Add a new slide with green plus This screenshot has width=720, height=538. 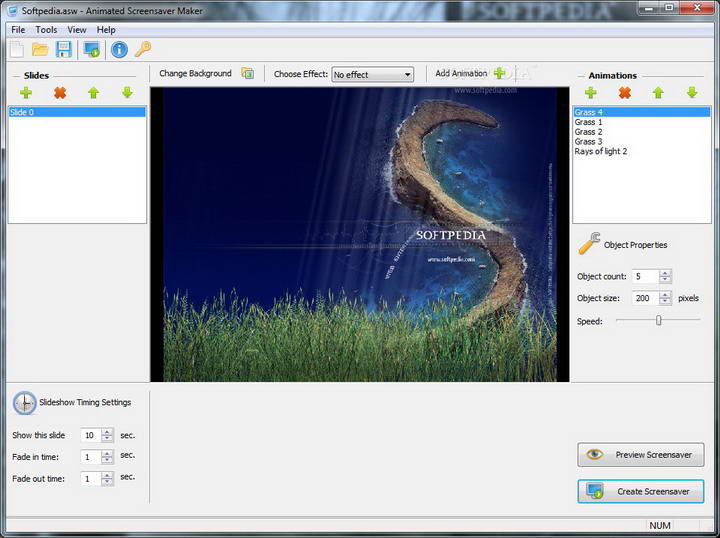pyautogui.click(x=26, y=93)
